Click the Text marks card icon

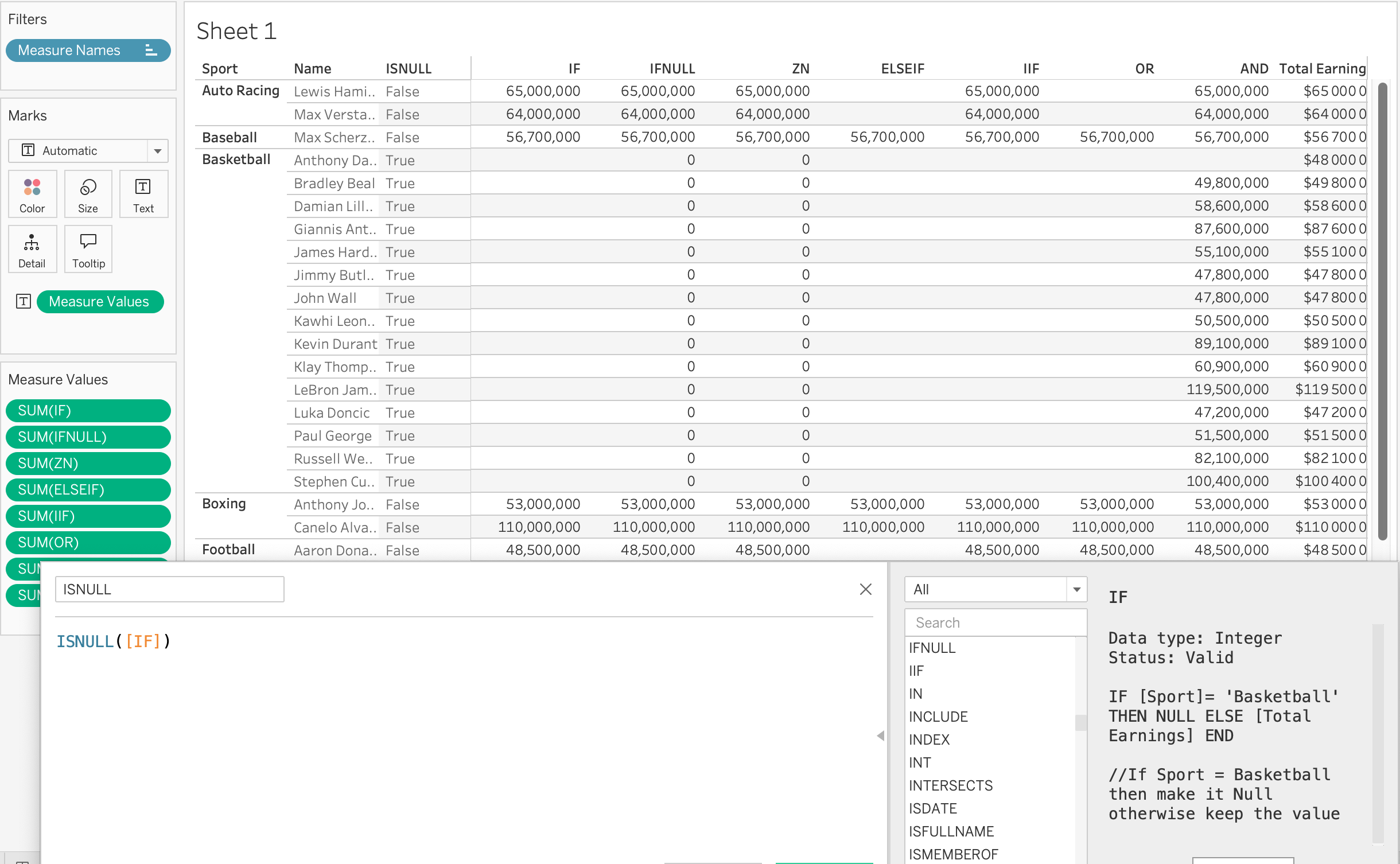[143, 194]
